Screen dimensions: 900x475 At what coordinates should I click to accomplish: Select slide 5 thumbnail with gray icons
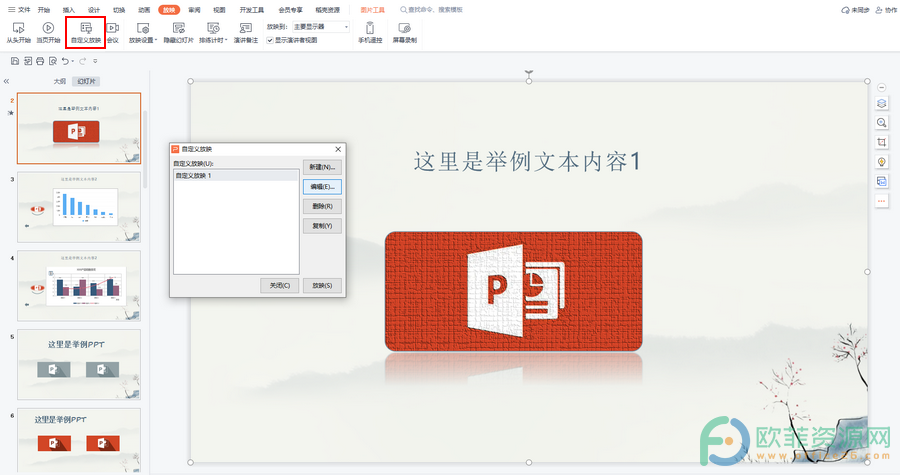[x=79, y=364]
